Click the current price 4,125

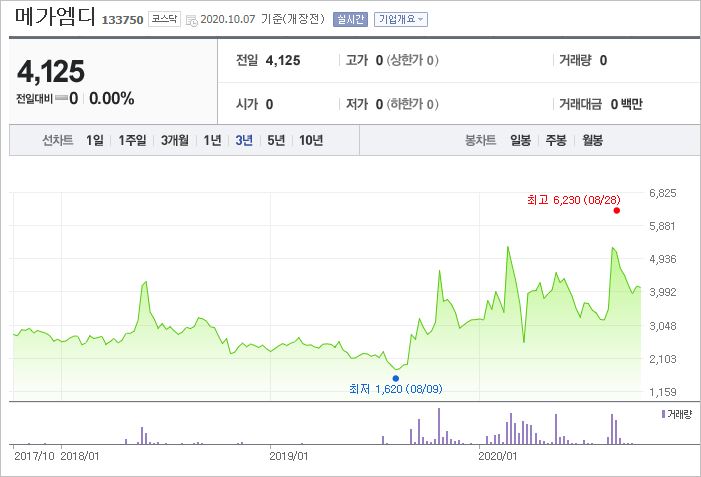[x=51, y=72]
